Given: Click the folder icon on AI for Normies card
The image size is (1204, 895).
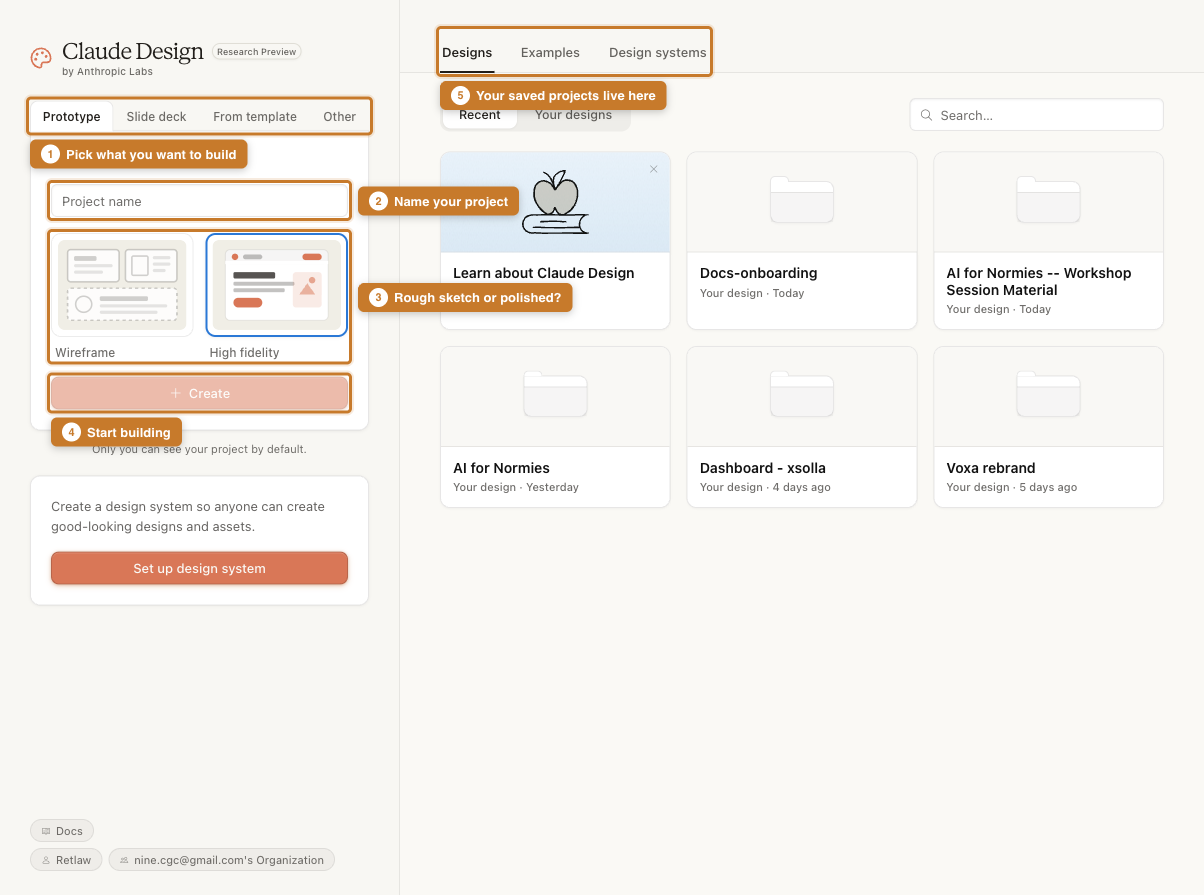Looking at the screenshot, I should [x=555, y=394].
